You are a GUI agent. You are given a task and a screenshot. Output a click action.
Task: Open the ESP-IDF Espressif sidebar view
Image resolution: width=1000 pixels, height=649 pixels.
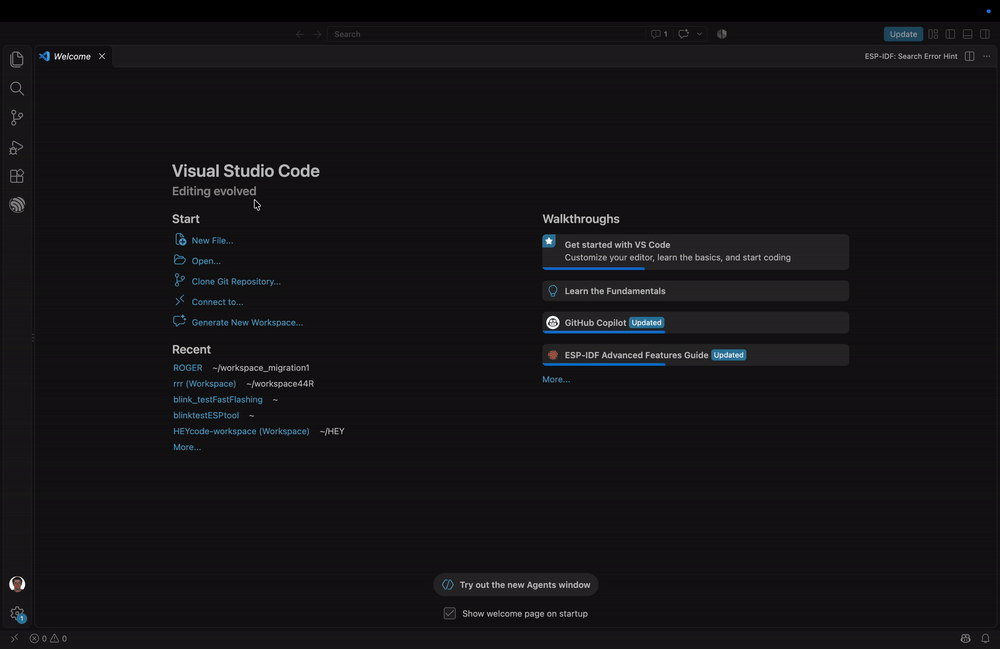(x=17, y=205)
